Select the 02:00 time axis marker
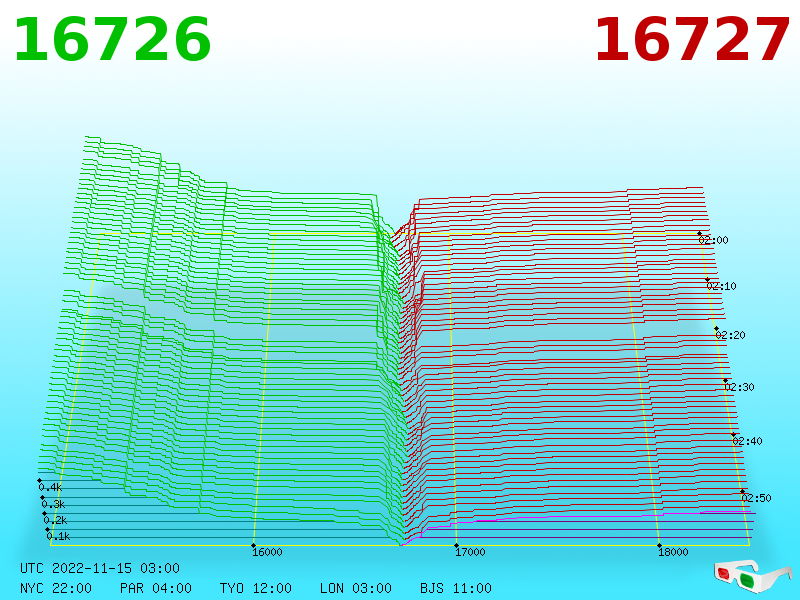Viewport: 800px width, 600px height. [x=713, y=240]
